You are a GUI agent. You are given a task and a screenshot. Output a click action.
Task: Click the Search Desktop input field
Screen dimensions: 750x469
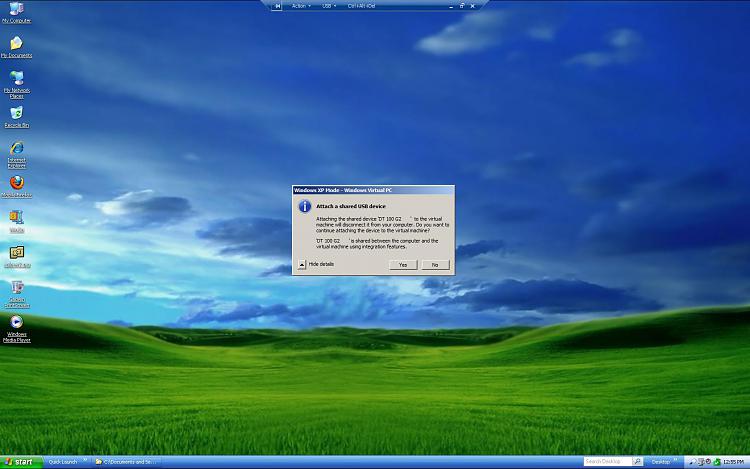(607, 461)
